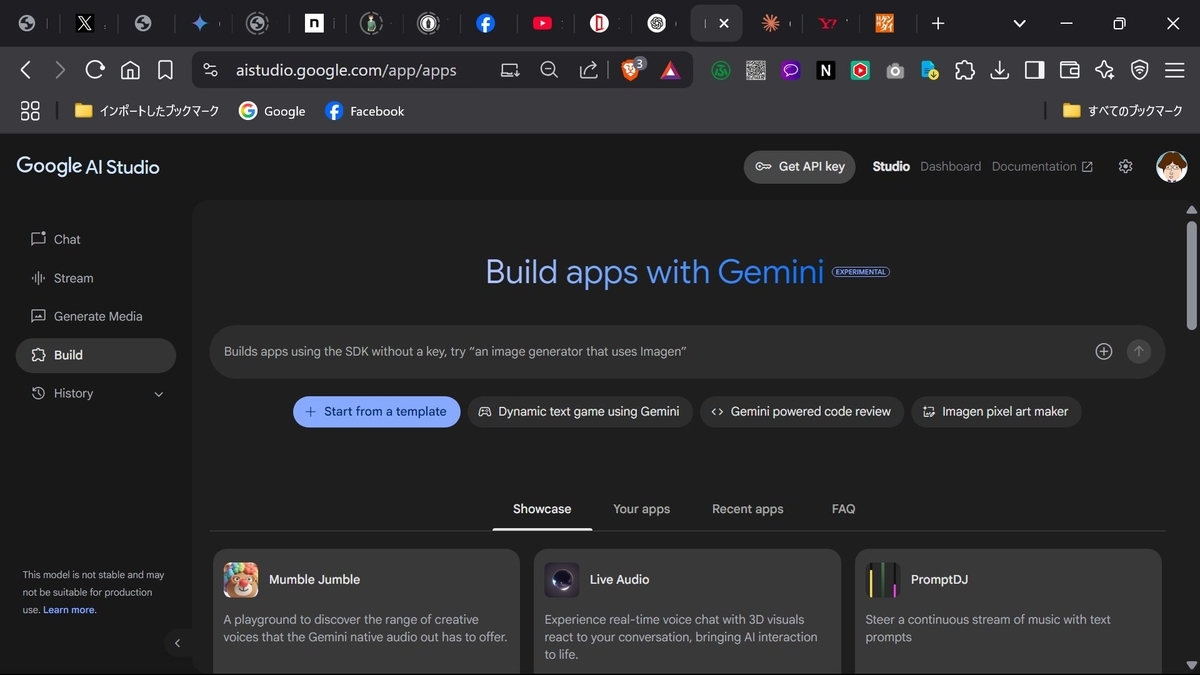Choose Dynamic text game using Gemini
This screenshot has width=1200, height=675.
580,412
